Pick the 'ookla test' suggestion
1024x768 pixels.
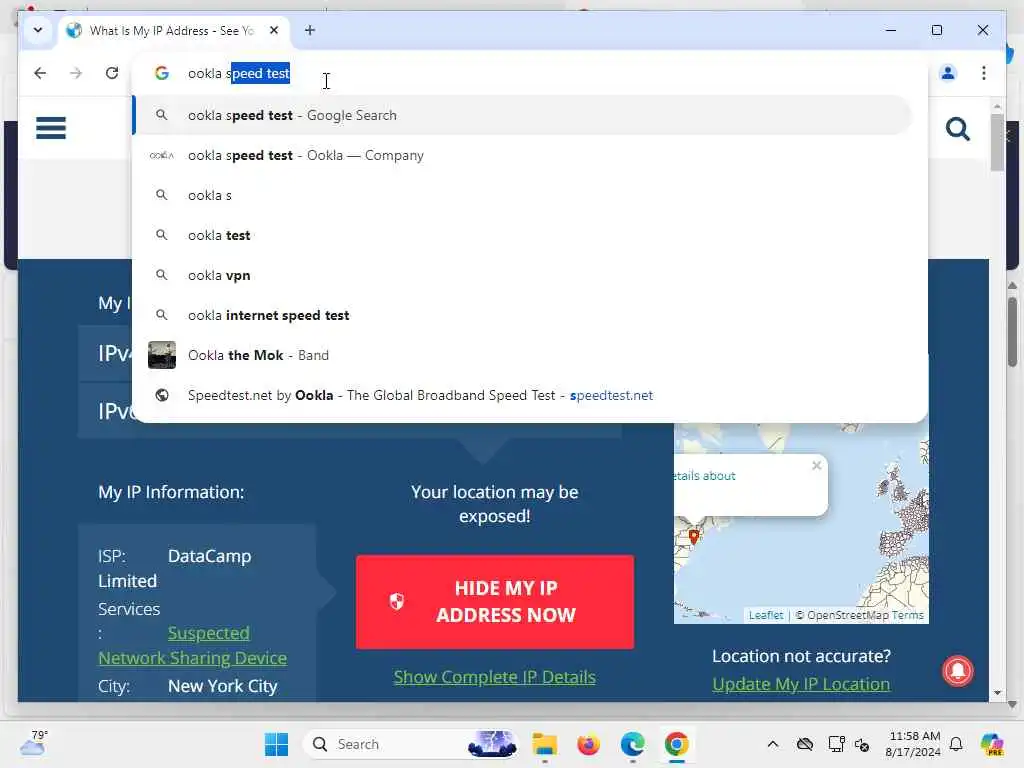click(522, 235)
